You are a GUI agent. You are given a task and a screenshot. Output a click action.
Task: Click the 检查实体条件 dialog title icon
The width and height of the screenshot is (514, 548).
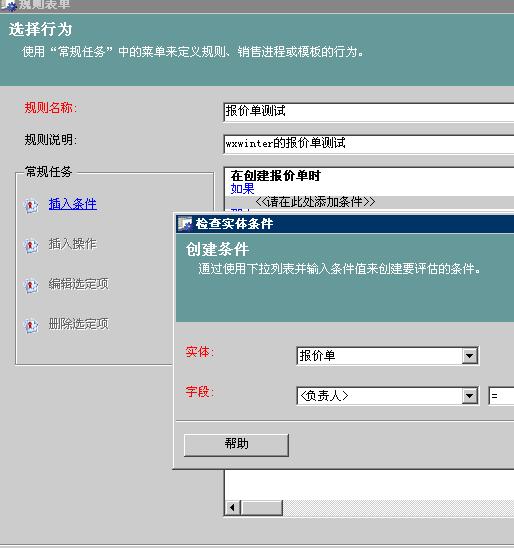[185, 224]
